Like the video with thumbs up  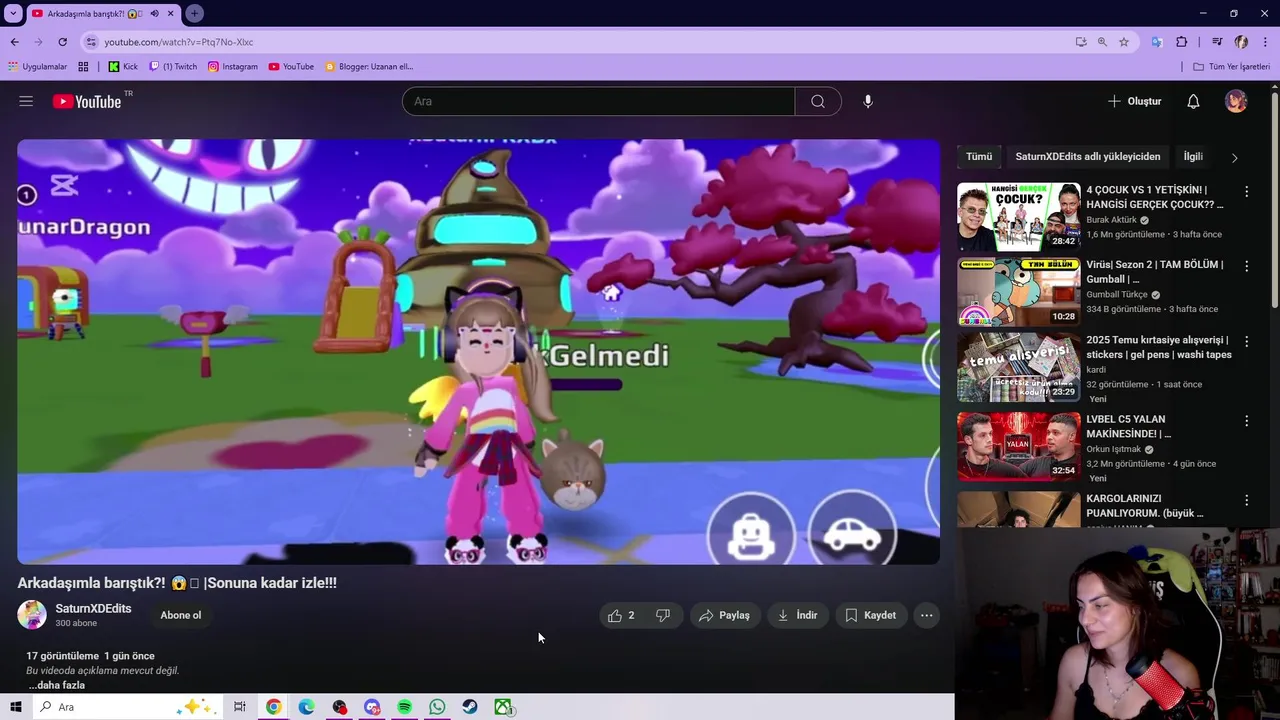[x=621, y=615]
